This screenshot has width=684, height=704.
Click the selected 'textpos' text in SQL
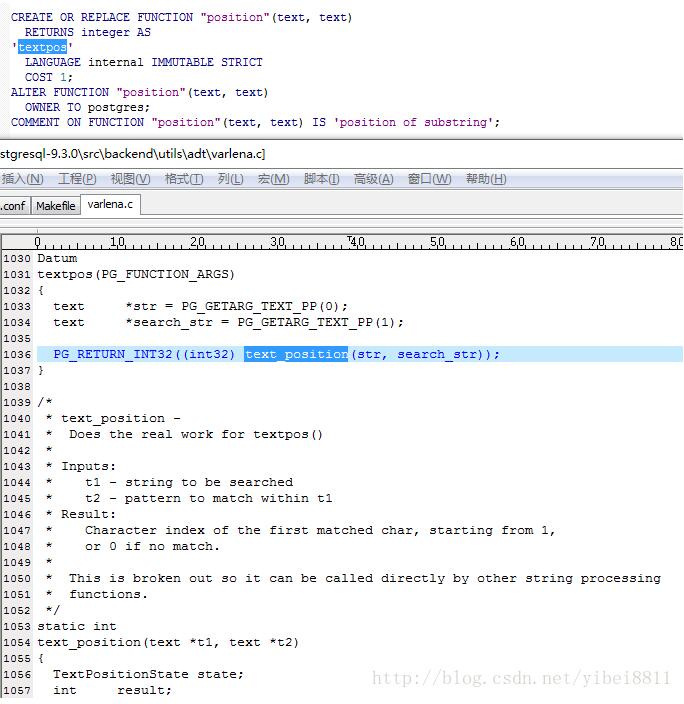[x=42, y=47]
